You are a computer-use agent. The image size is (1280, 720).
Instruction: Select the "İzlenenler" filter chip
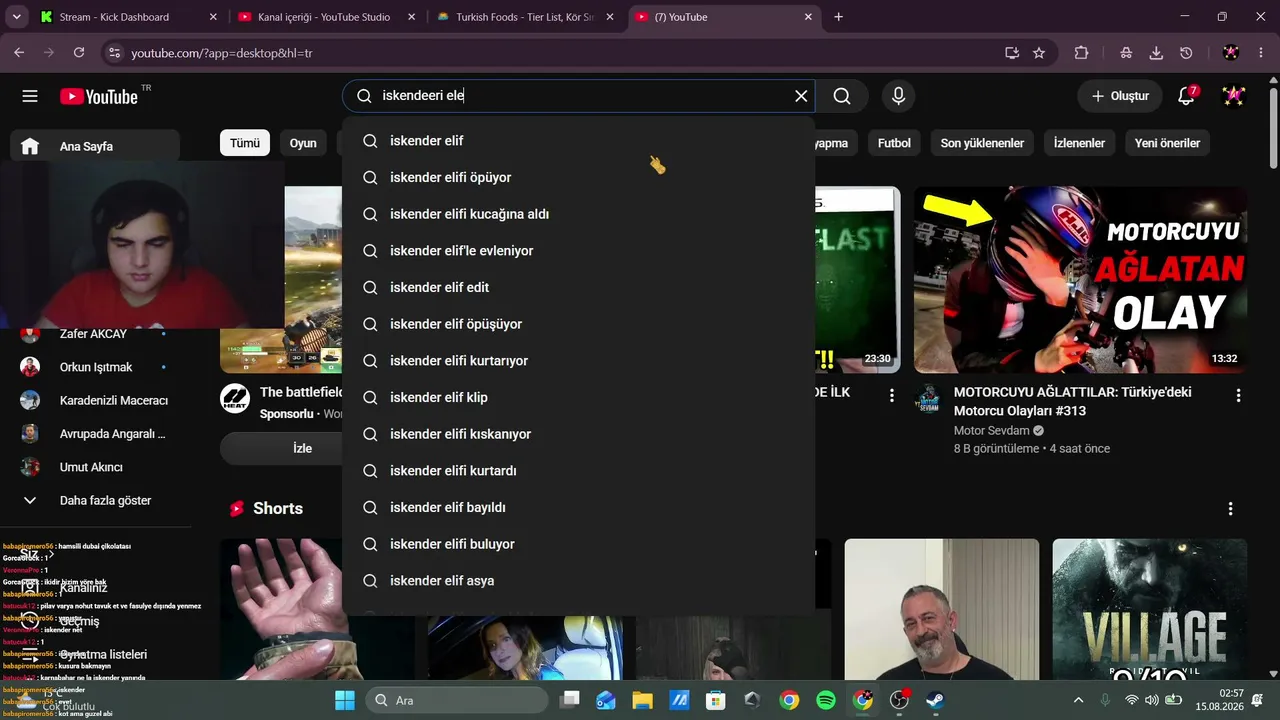click(1079, 143)
